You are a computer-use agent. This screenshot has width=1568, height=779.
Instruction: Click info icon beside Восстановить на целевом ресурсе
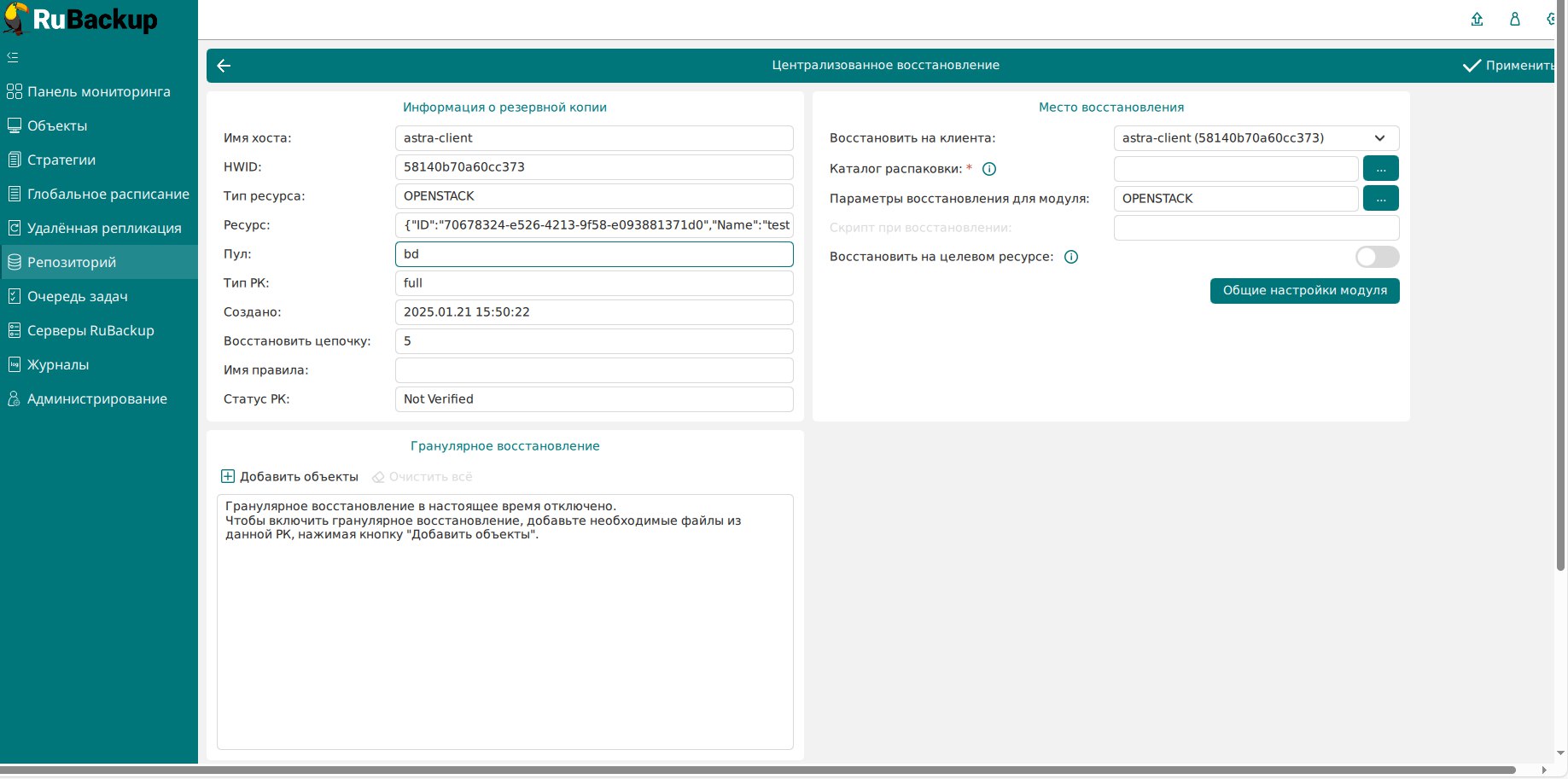tap(1071, 257)
